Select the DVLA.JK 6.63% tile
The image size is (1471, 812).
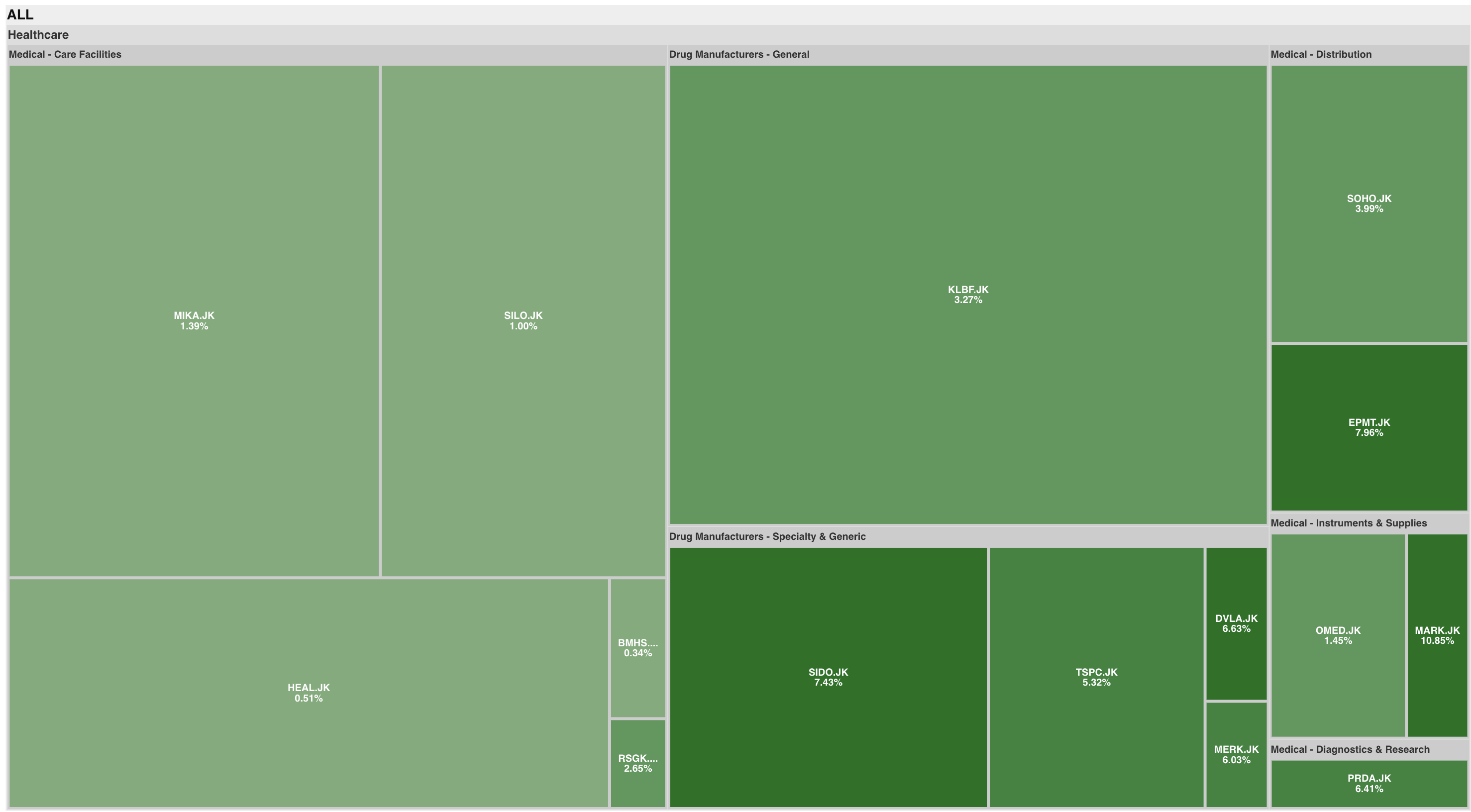1236,623
